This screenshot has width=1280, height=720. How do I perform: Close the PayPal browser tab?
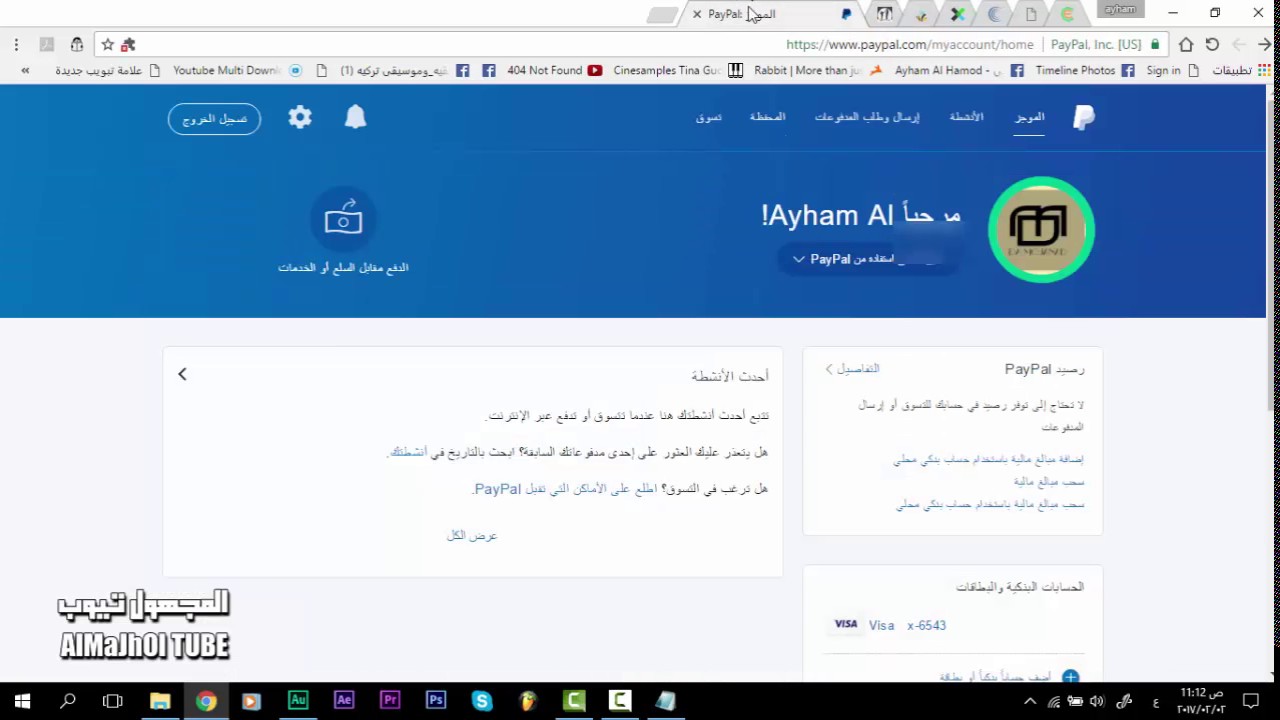pos(697,14)
